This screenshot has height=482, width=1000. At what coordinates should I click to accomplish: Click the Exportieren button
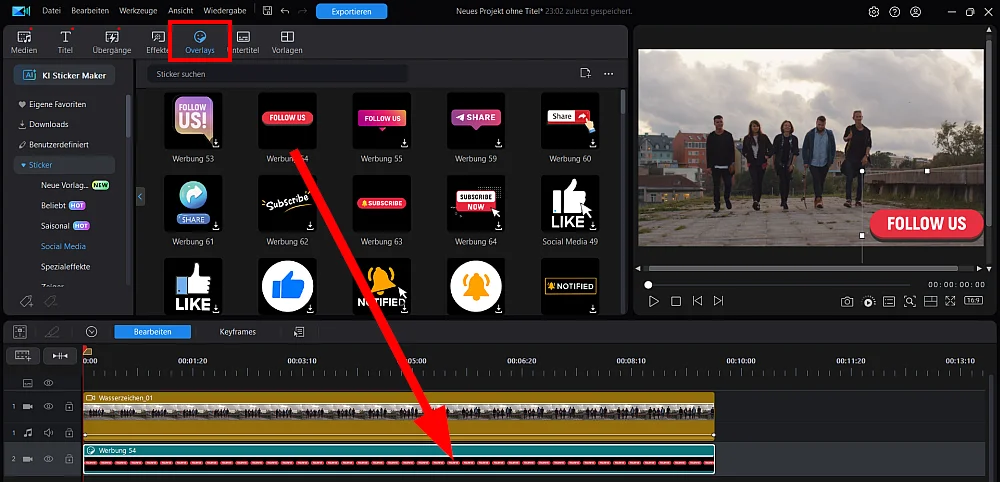(x=351, y=11)
